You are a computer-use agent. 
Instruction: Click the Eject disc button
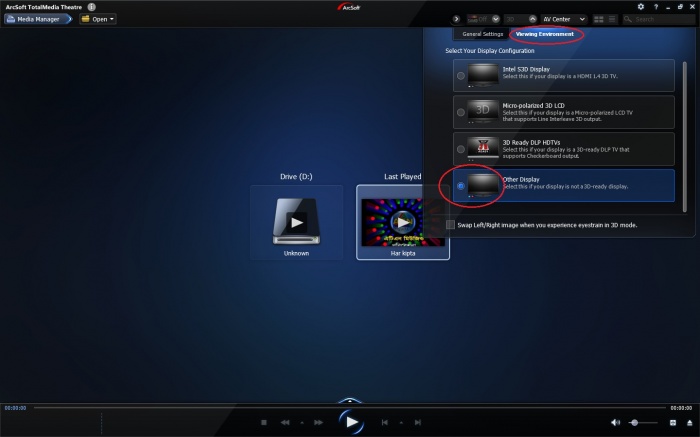pyautogui.click(x=689, y=422)
